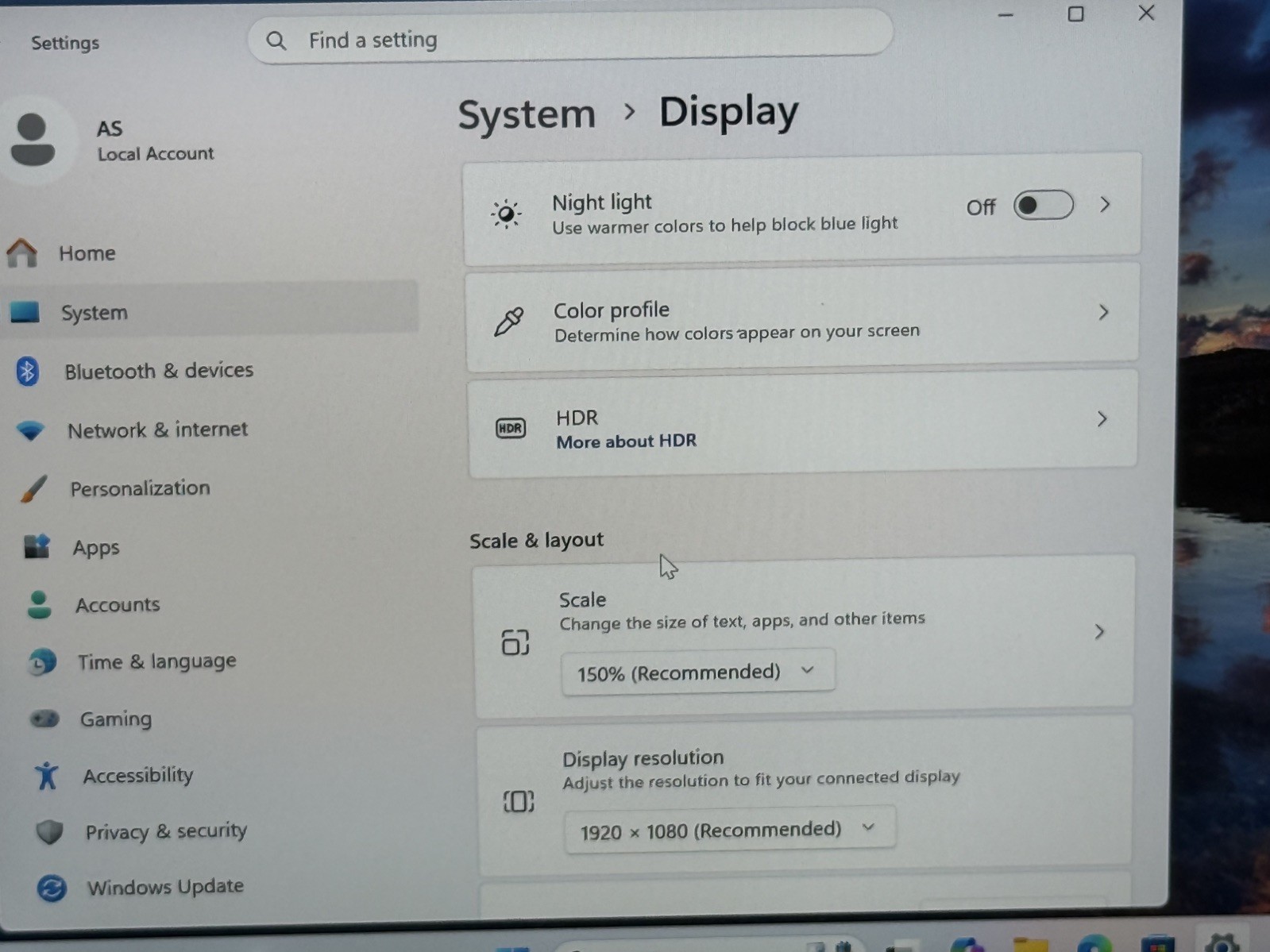The image size is (1270, 952).
Task: Expand Night light settings chevron
Action: click(x=1105, y=205)
